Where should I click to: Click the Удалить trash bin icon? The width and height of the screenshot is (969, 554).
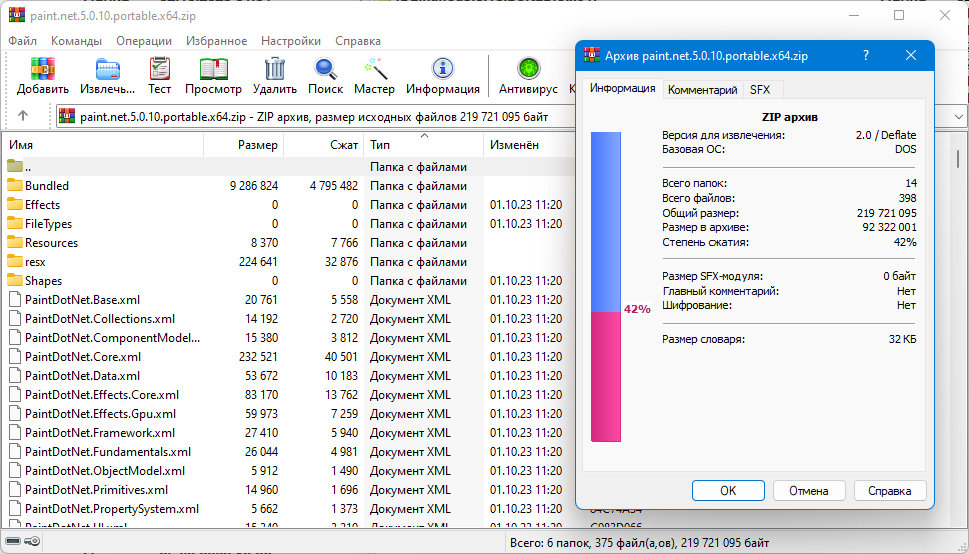point(274,69)
